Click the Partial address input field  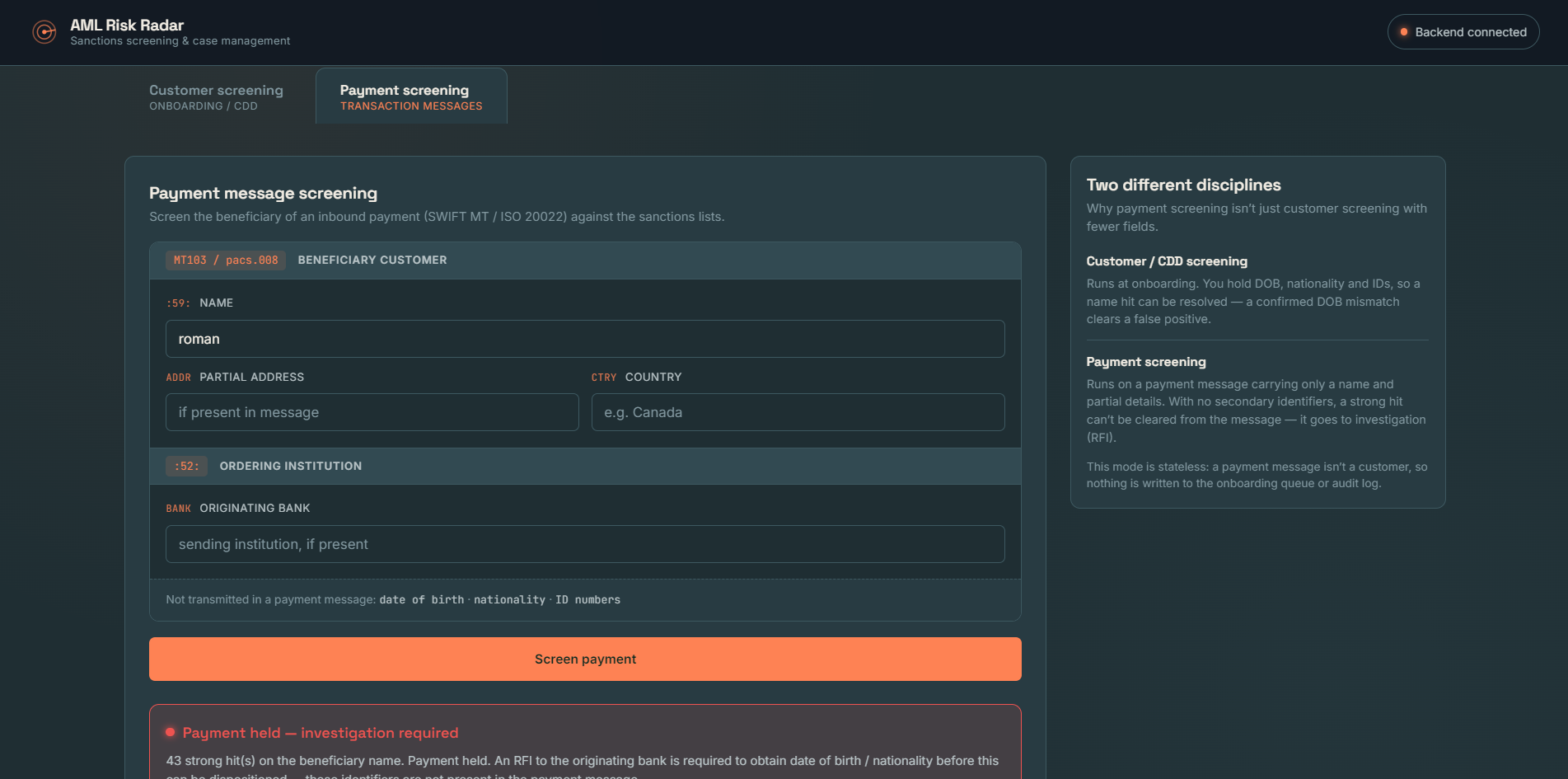click(x=372, y=412)
